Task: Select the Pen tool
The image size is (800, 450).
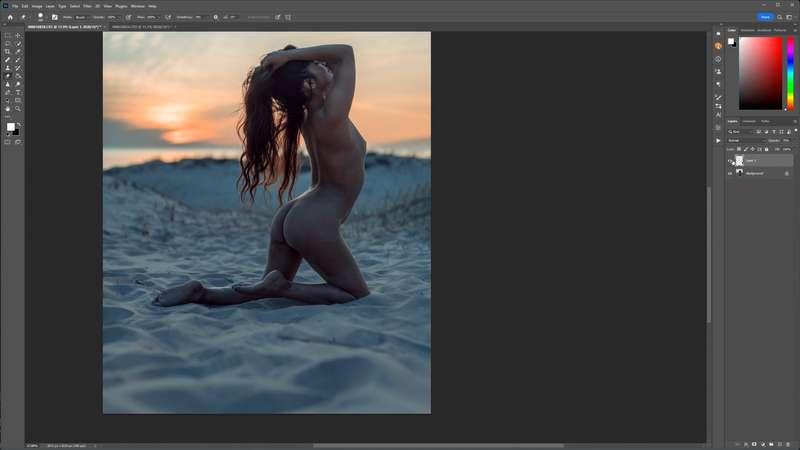Action: 8,92
